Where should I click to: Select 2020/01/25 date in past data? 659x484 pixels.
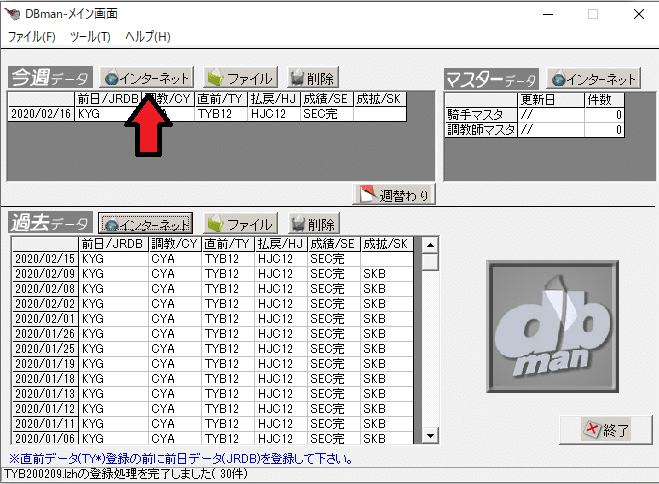pyautogui.click(x=45, y=349)
